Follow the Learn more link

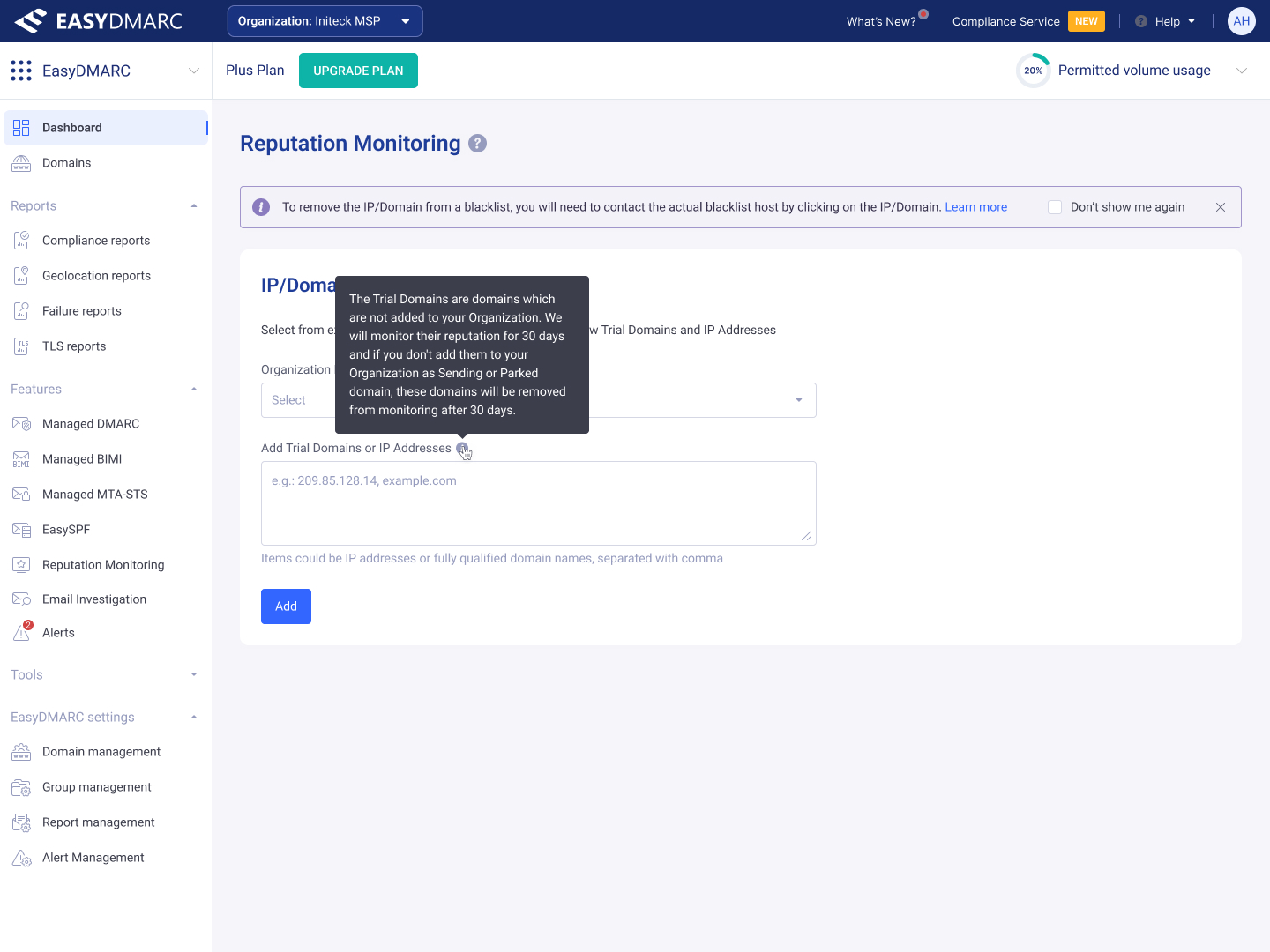(975, 207)
